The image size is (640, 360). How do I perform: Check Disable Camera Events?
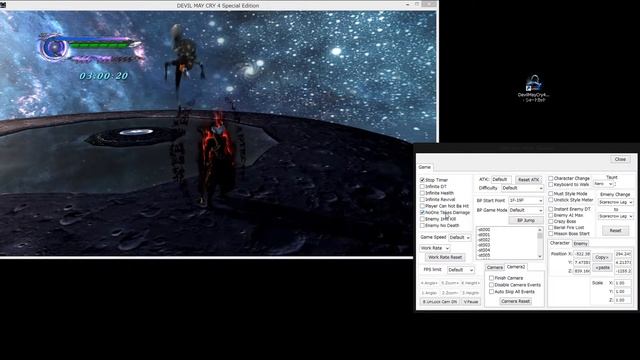[491, 285]
